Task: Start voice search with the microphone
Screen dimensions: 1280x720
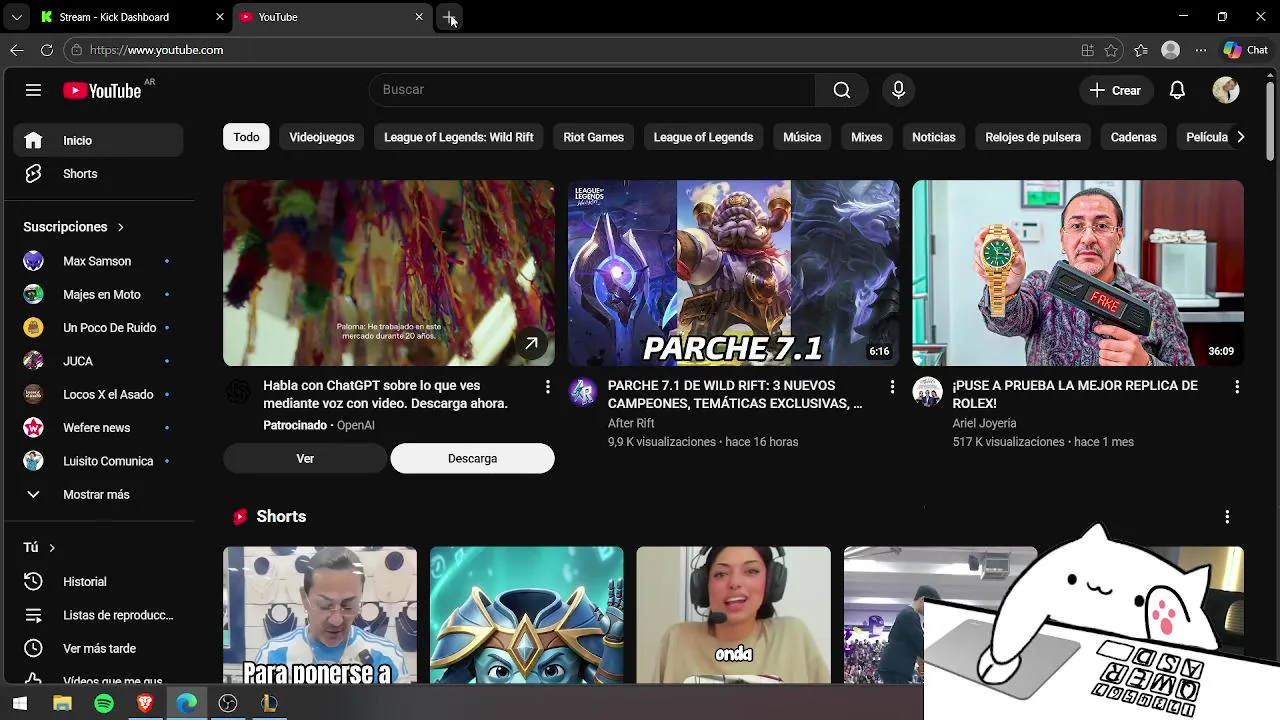Action: tap(898, 90)
